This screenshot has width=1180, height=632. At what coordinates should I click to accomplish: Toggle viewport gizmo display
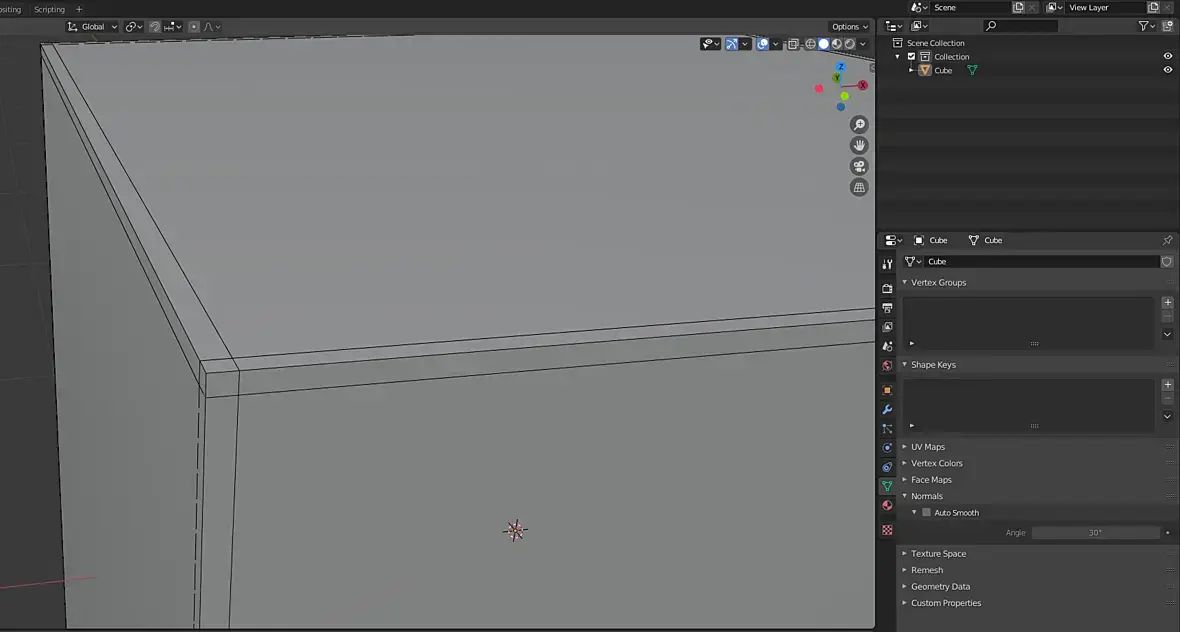[x=731, y=44]
